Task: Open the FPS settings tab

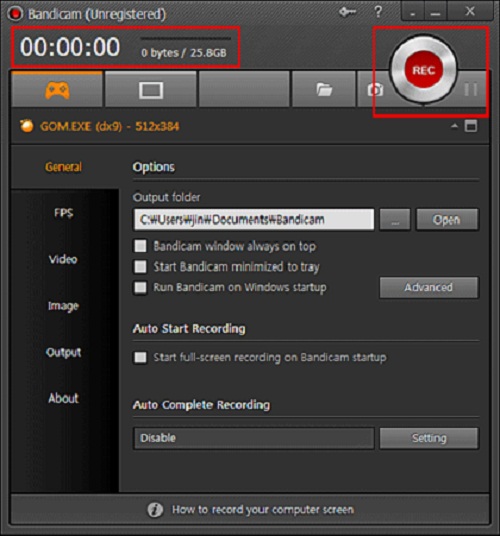Action: point(64,213)
